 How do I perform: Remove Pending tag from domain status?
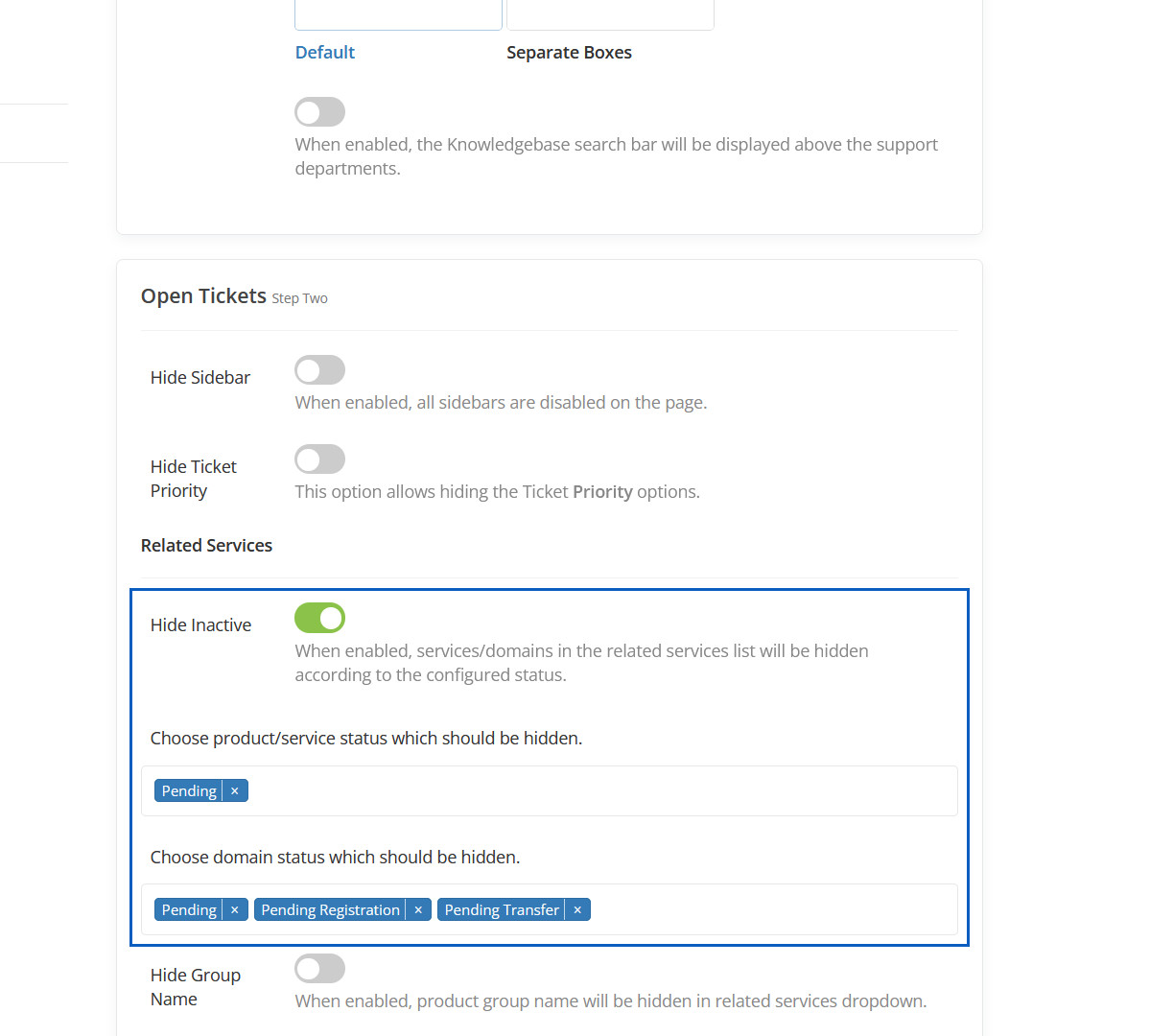click(235, 910)
